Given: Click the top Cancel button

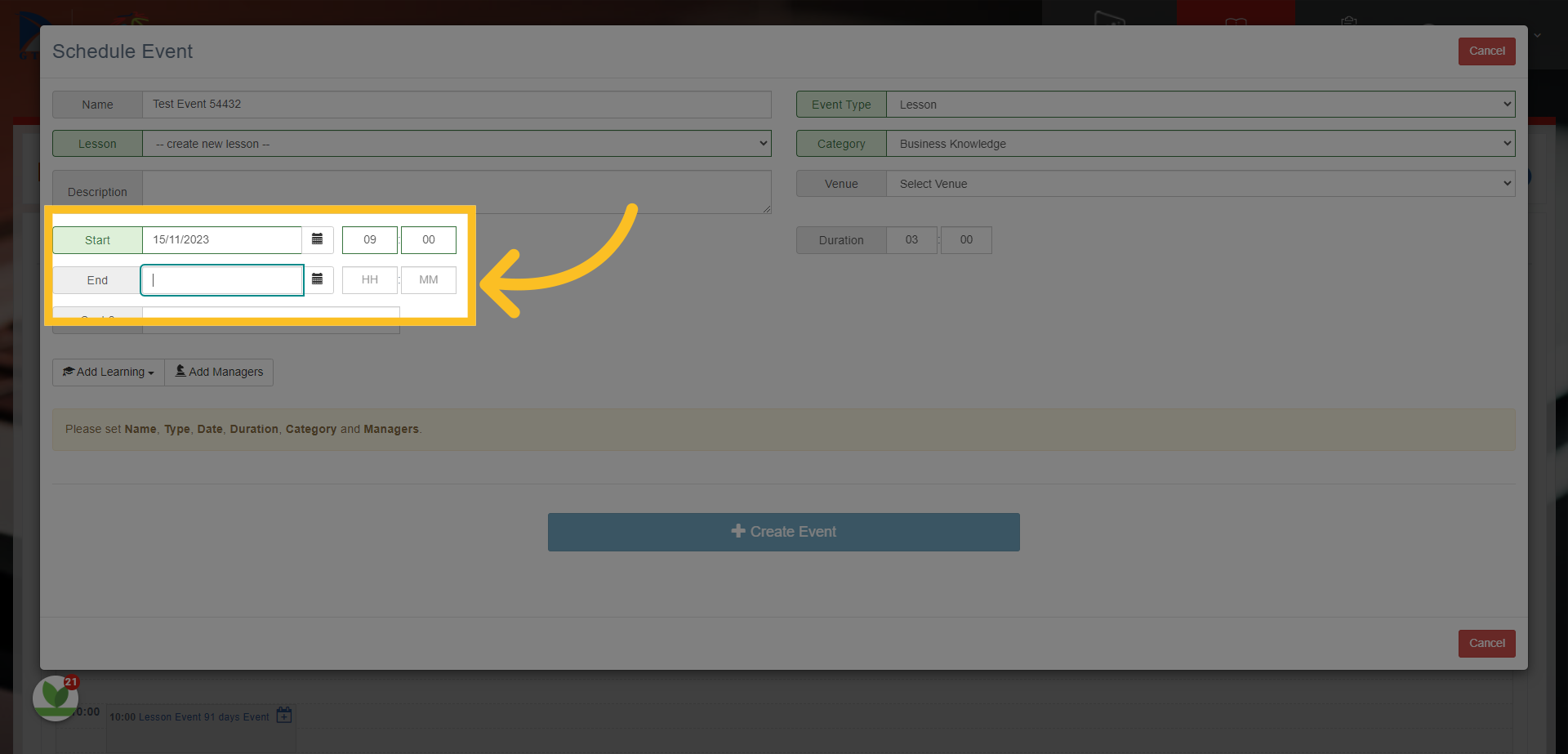Looking at the screenshot, I should (x=1487, y=51).
